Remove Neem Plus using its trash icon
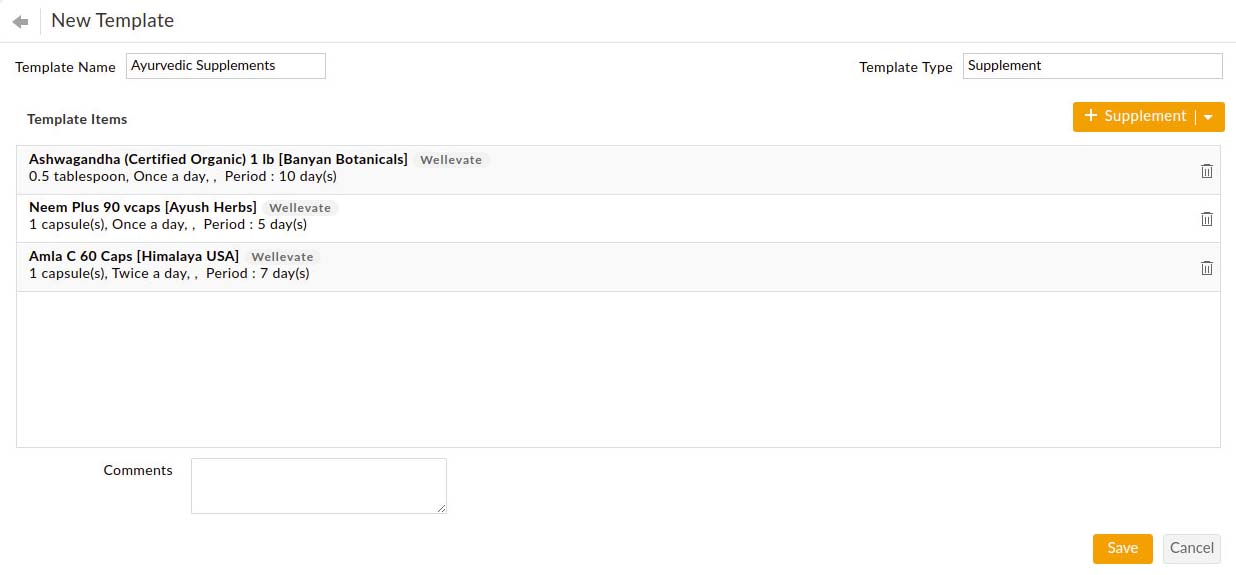This screenshot has height=575, width=1236. (x=1206, y=219)
